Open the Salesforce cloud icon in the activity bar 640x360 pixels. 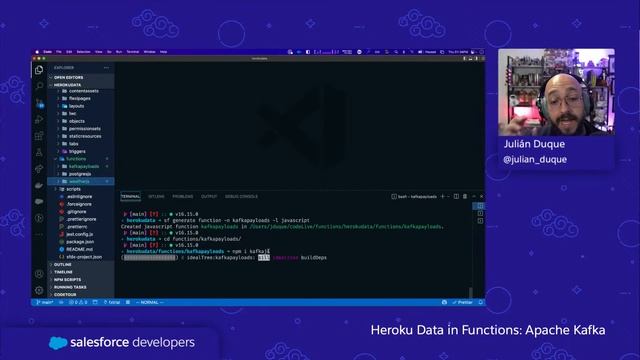tap(39, 202)
